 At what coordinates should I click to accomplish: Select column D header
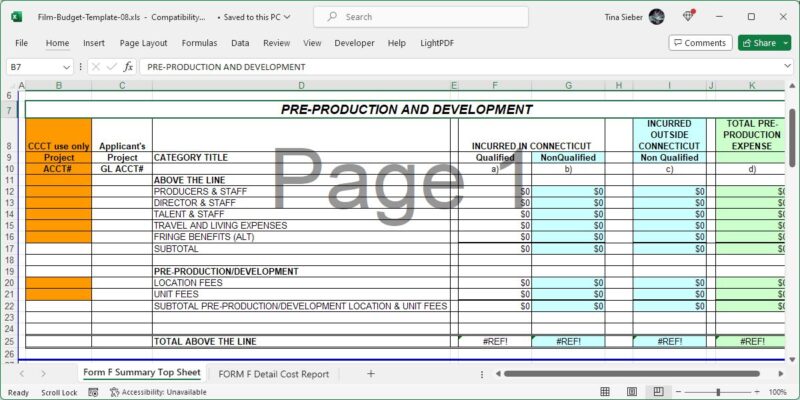[x=301, y=86]
